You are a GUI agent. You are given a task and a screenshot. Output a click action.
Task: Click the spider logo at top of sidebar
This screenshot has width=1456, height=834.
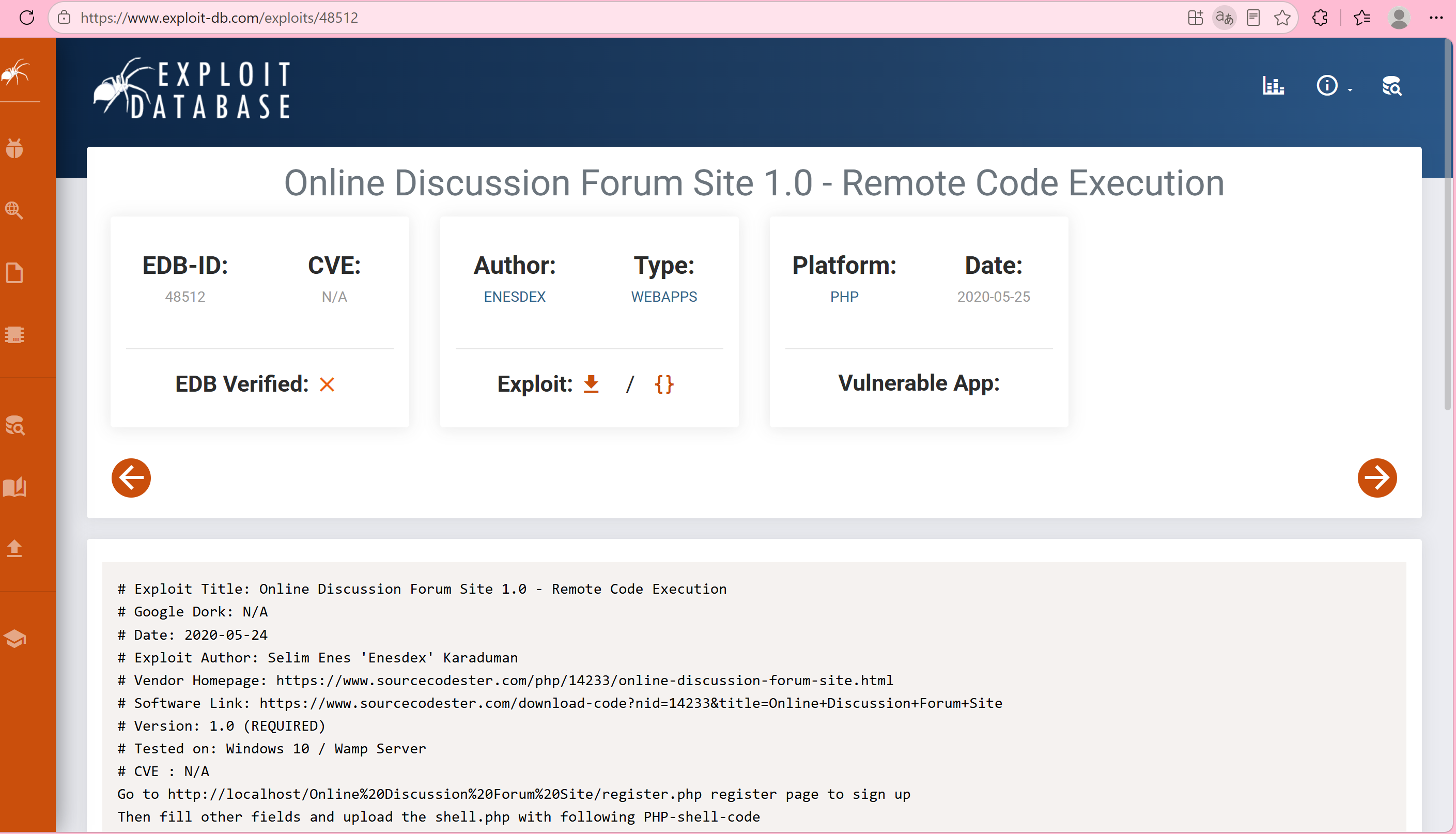(x=16, y=73)
